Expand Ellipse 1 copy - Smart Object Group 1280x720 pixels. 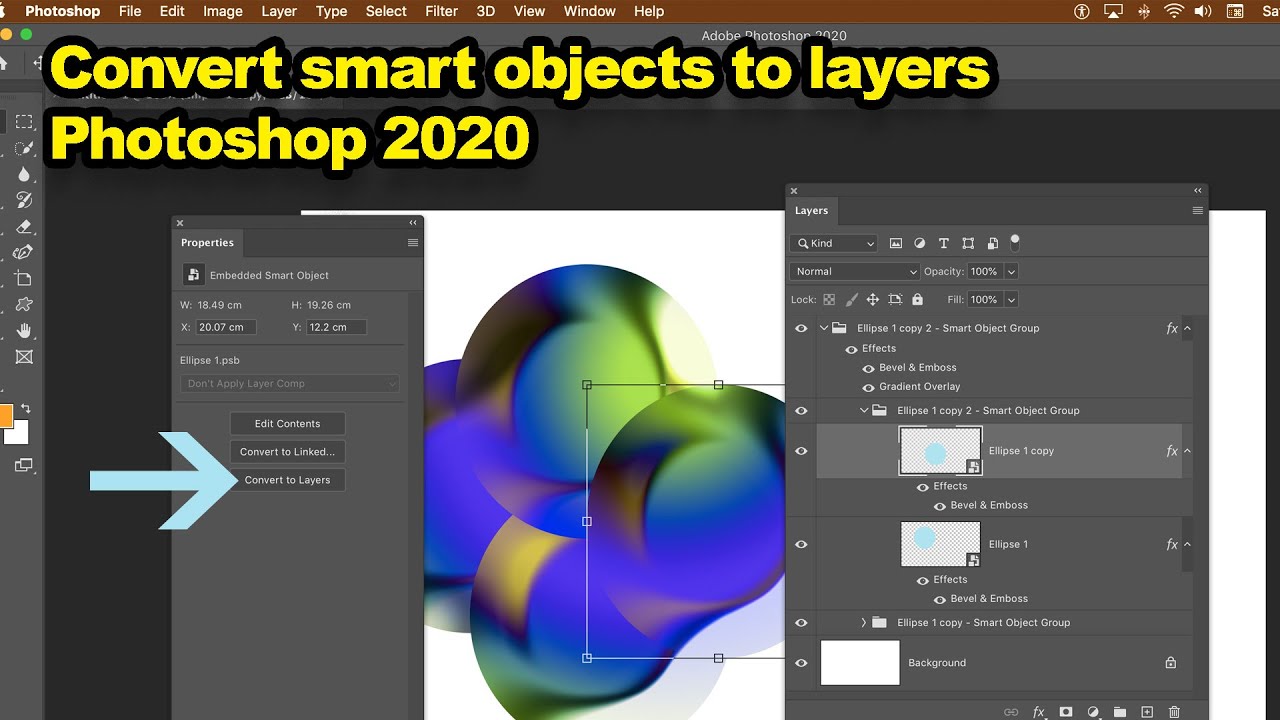pos(864,622)
